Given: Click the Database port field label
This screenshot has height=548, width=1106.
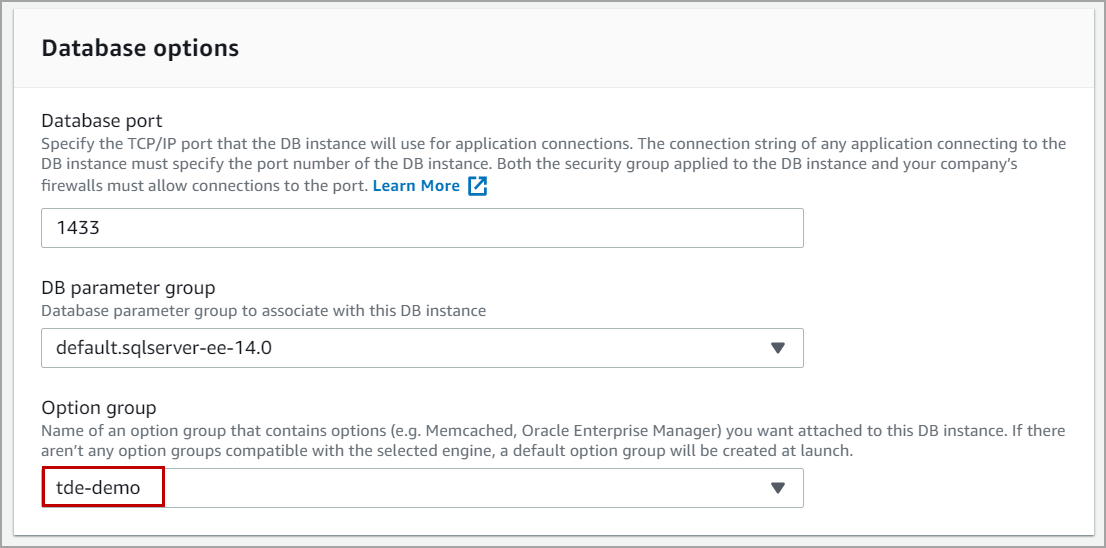Looking at the screenshot, I should point(102,122).
